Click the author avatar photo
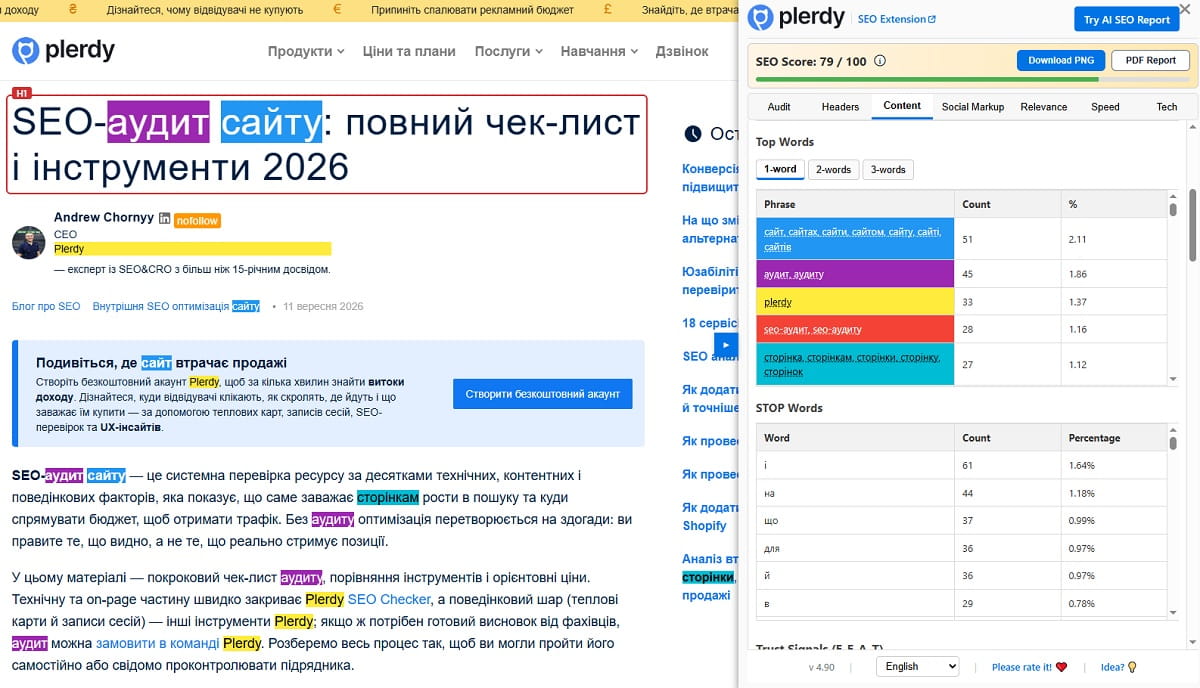Viewport: 1200px width, 688px height. (x=28, y=242)
